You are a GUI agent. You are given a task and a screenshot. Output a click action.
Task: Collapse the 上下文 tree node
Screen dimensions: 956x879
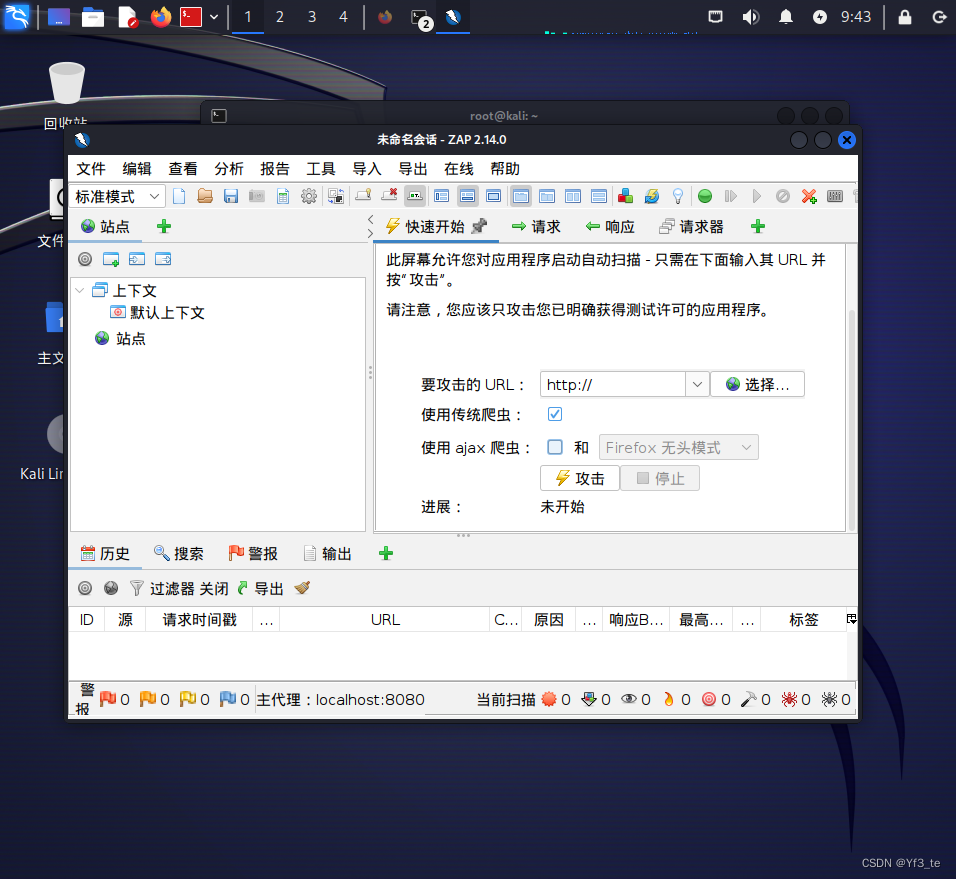click(80, 291)
